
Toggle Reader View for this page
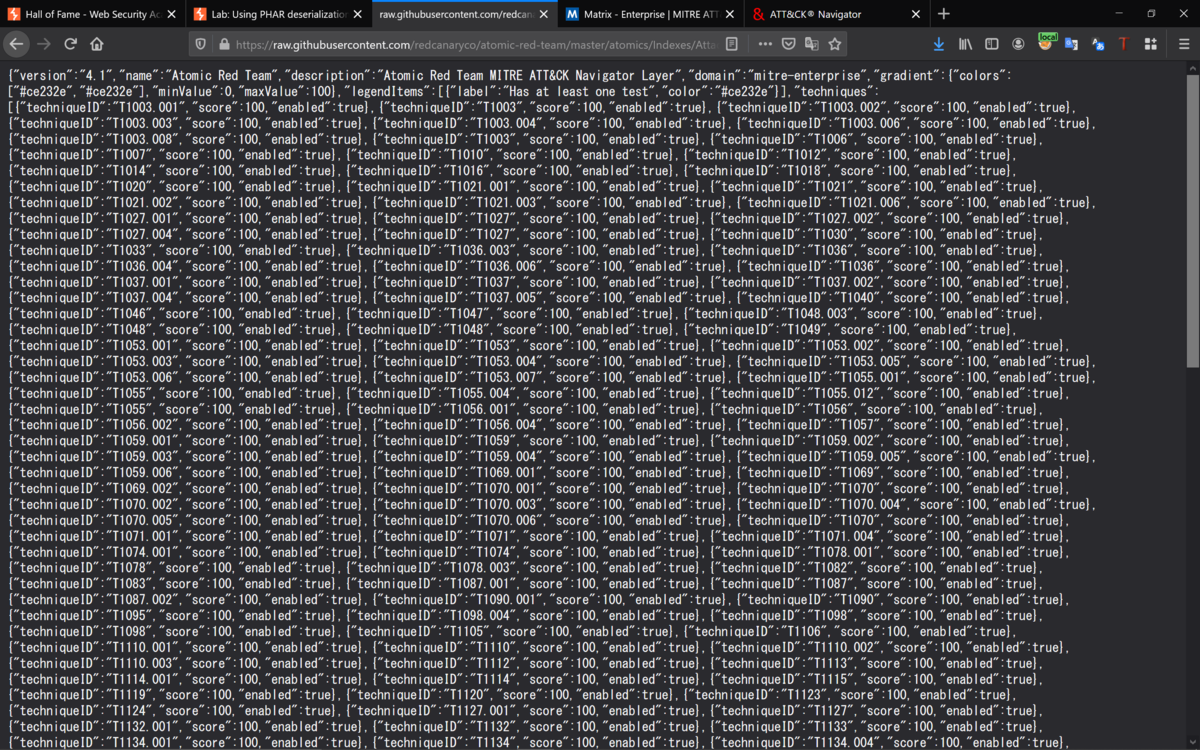[732, 44]
